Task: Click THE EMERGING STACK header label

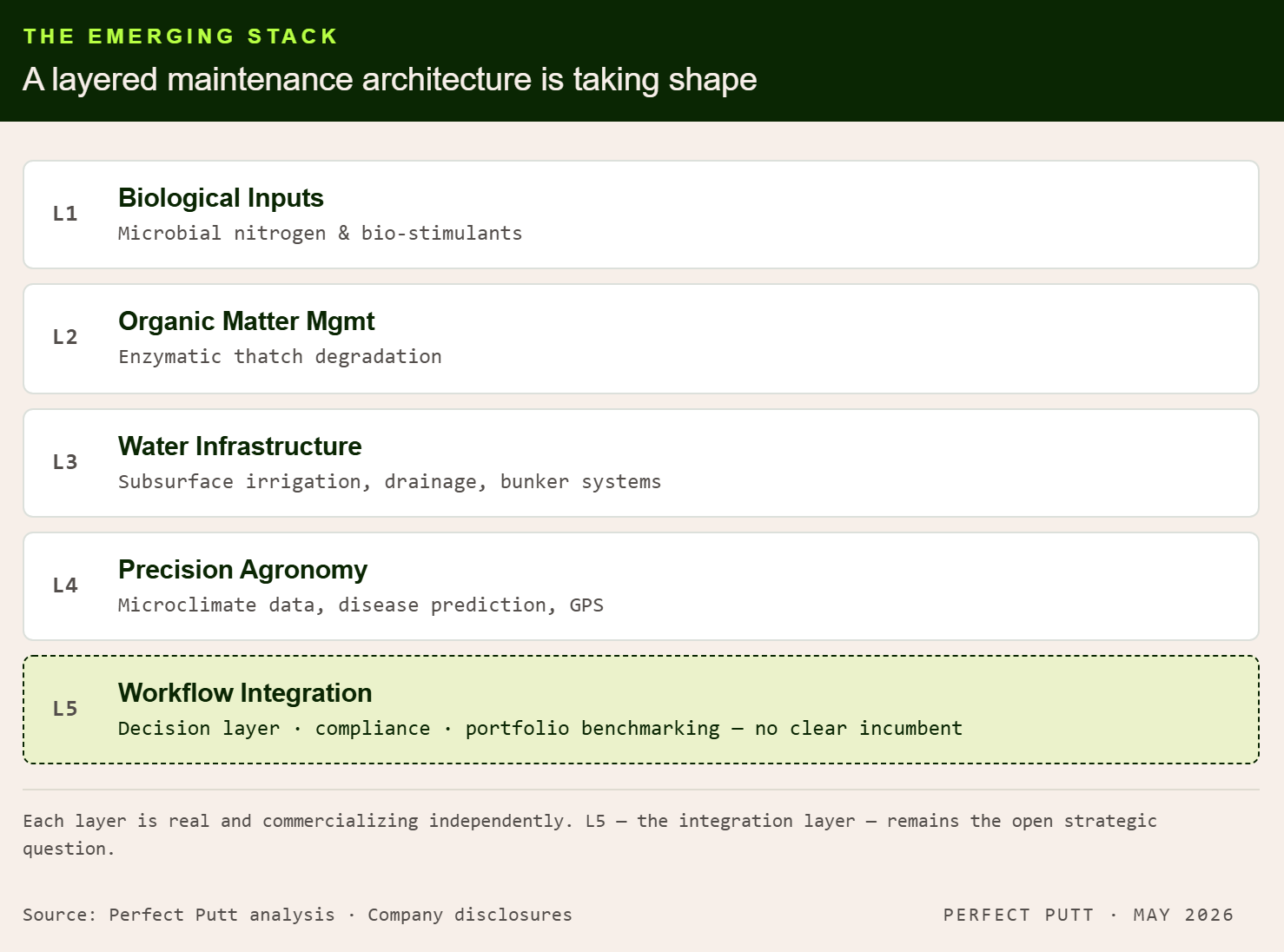Action: pos(181,36)
